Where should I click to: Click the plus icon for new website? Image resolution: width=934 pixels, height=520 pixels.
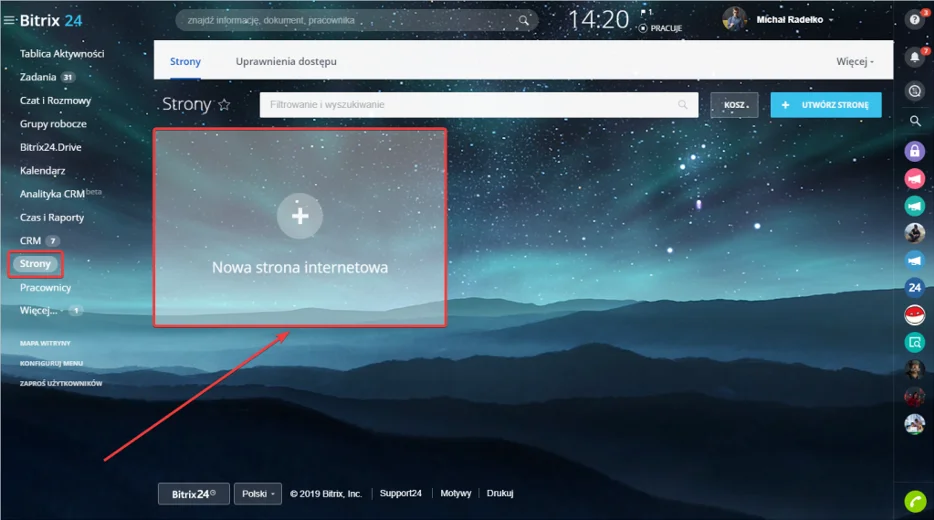(299, 216)
